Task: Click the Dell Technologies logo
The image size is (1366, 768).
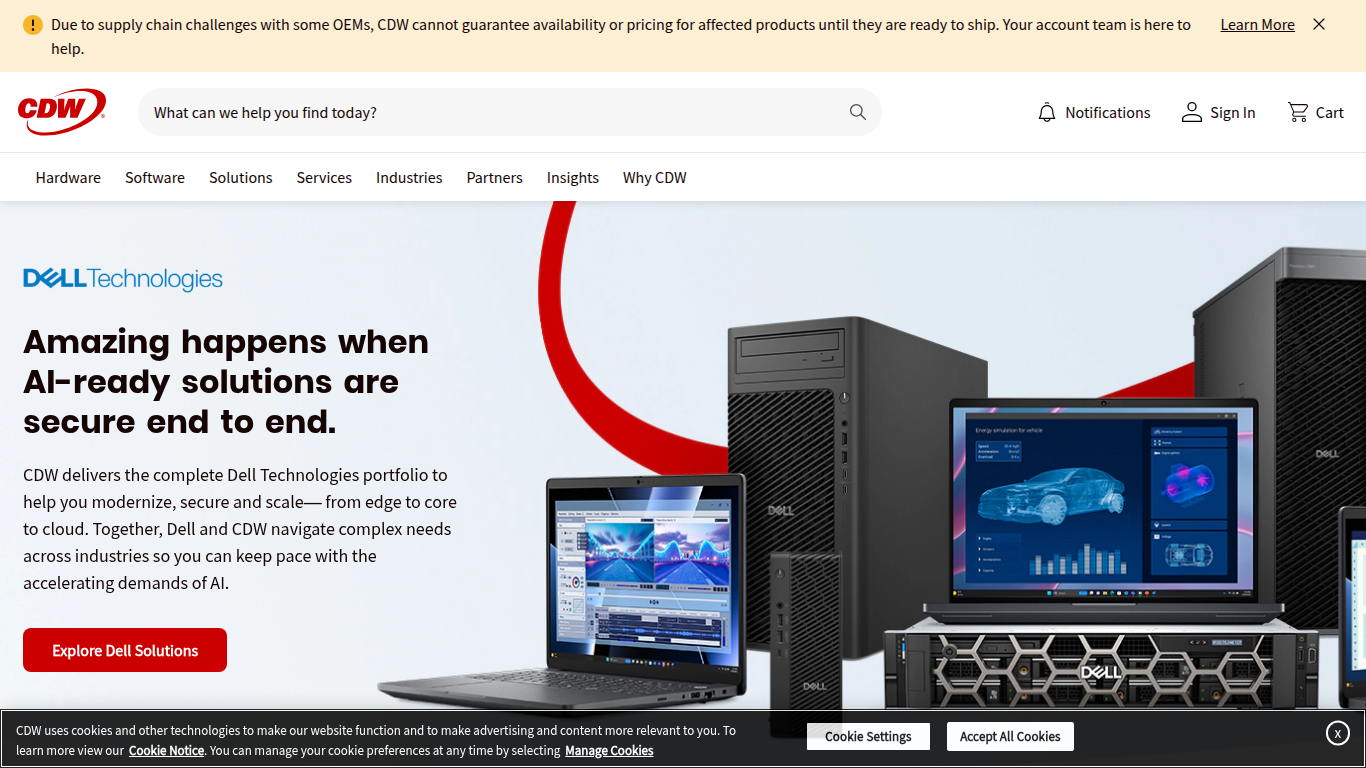Action: pos(123,278)
